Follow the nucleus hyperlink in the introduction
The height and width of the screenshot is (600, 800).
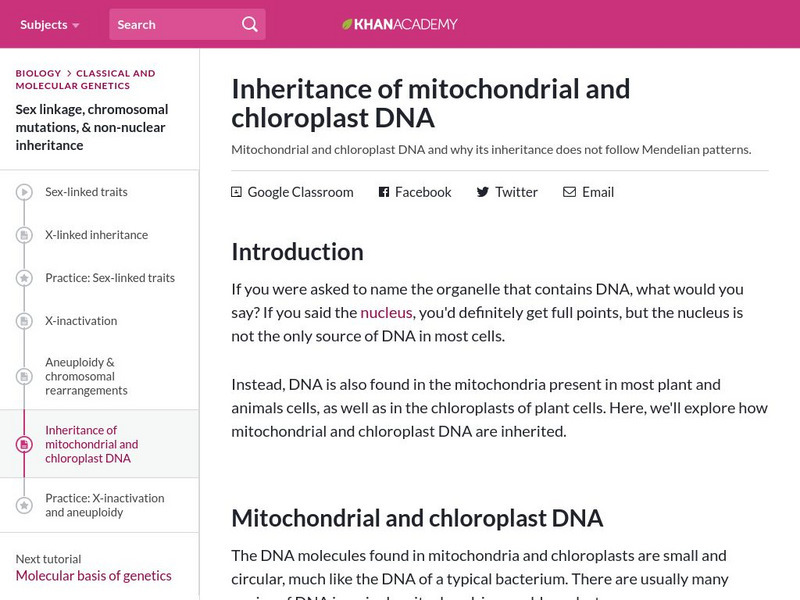pyautogui.click(x=386, y=313)
